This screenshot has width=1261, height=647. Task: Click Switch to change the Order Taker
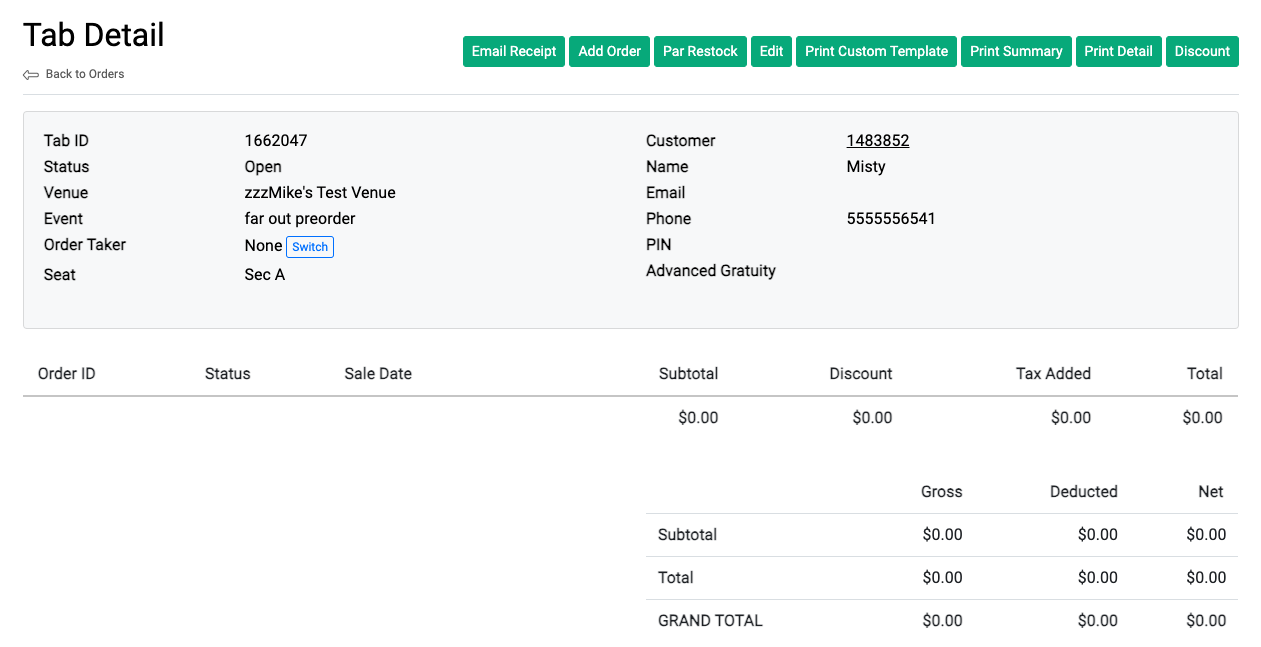pos(310,246)
